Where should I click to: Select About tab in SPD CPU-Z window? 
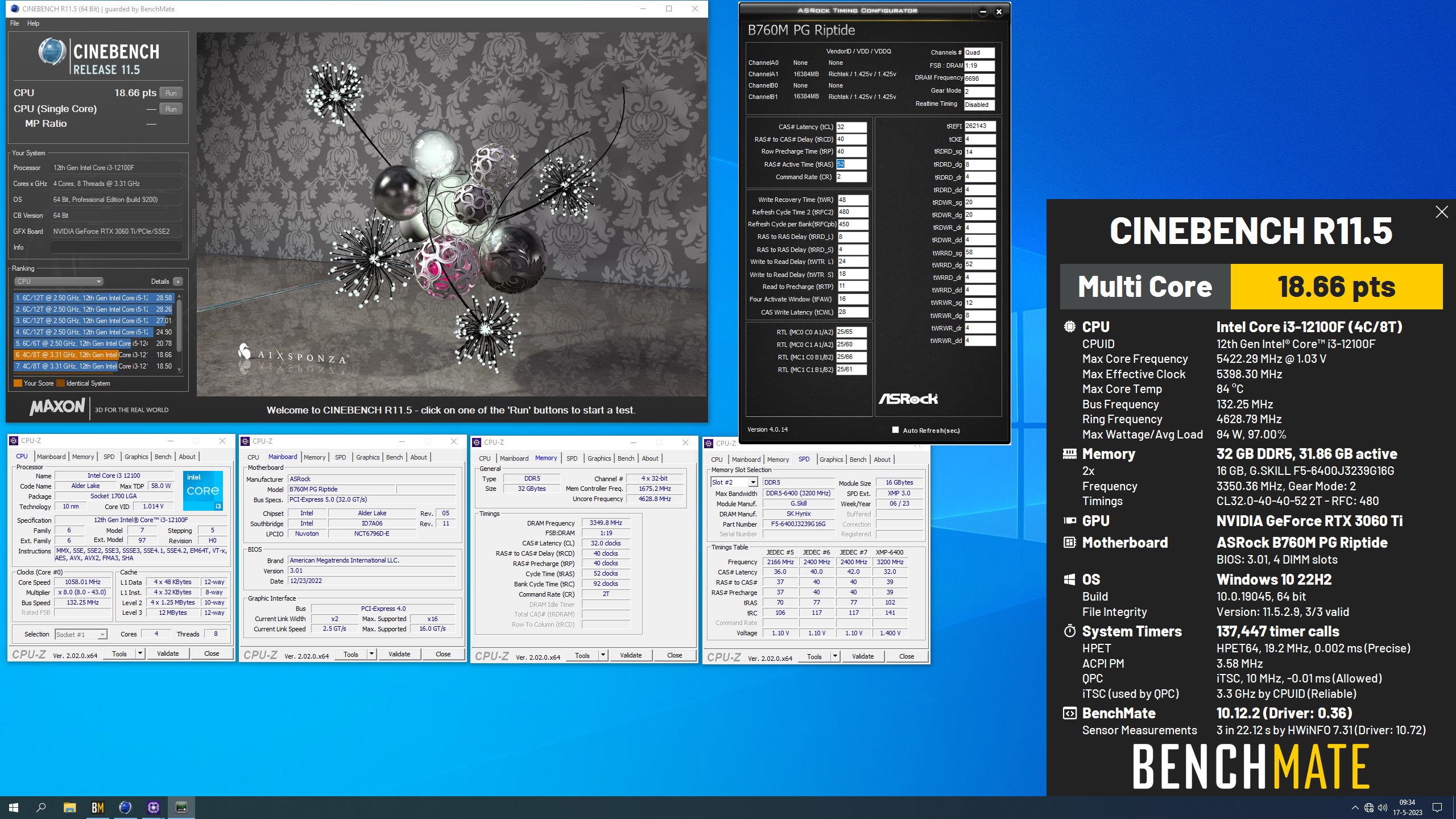click(882, 460)
